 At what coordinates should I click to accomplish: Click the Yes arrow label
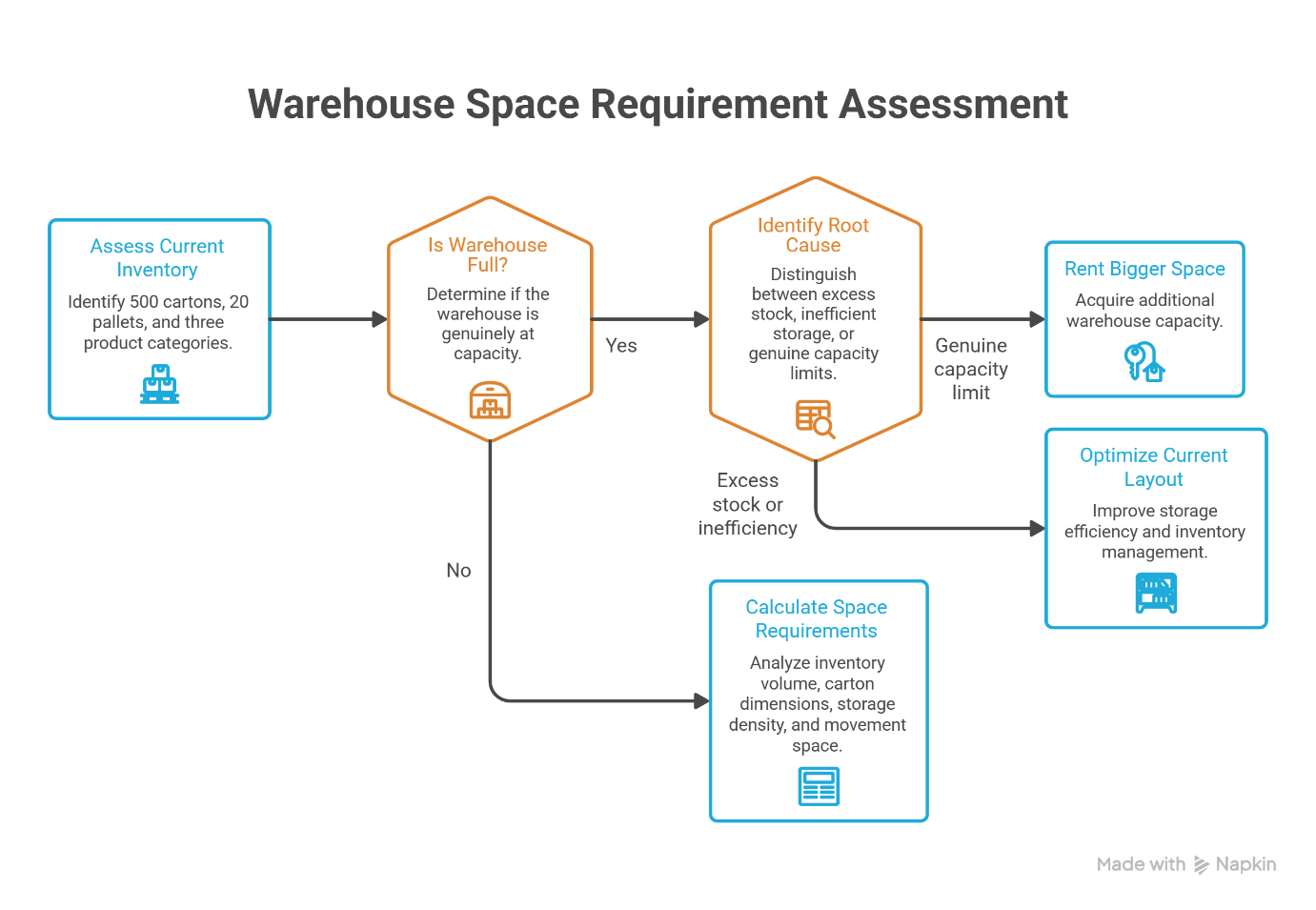tap(621, 346)
